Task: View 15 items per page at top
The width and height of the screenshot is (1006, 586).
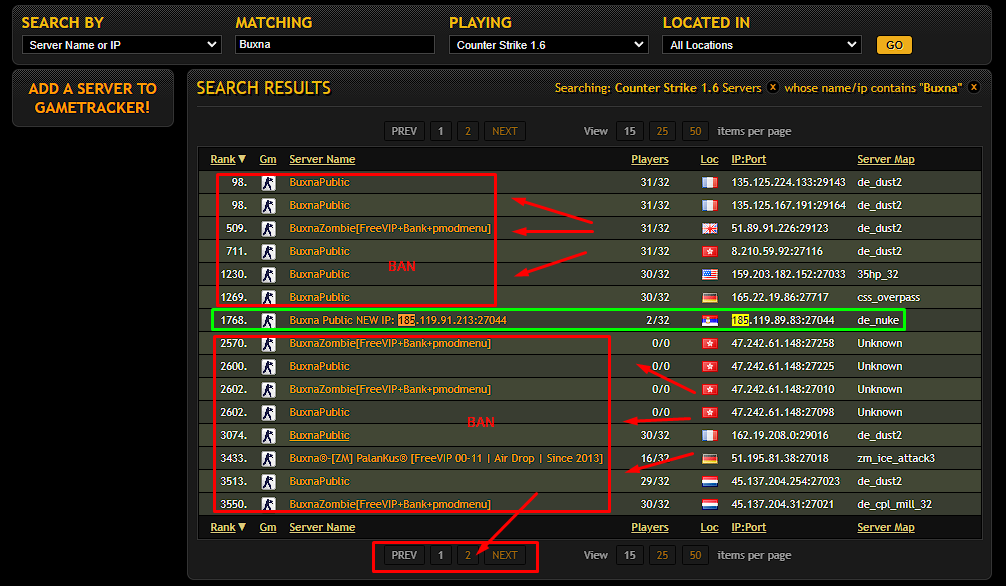Action: [x=630, y=131]
